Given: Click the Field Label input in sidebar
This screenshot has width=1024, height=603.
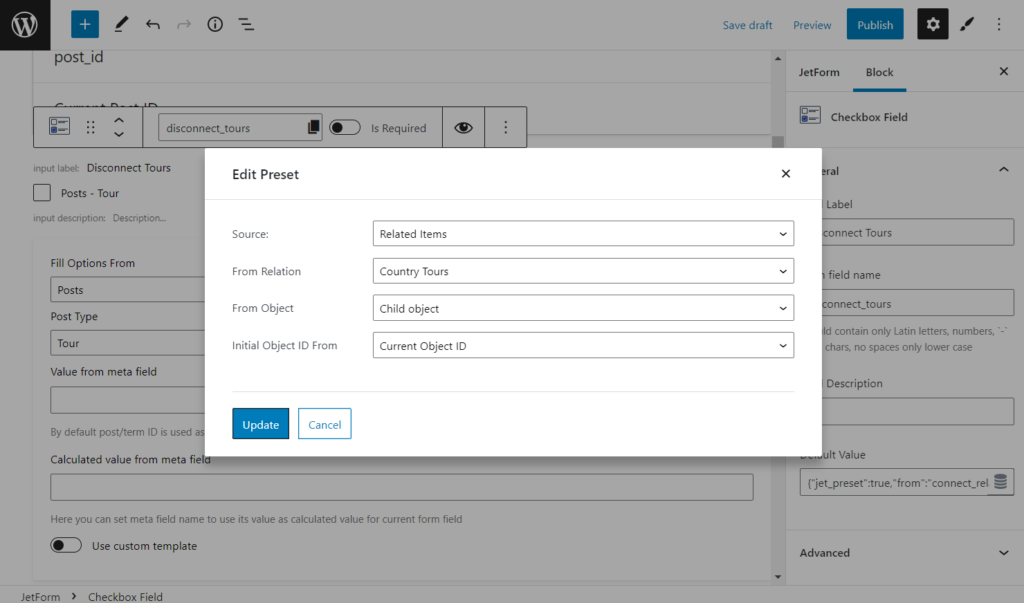Looking at the screenshot, I should (918, 233).
